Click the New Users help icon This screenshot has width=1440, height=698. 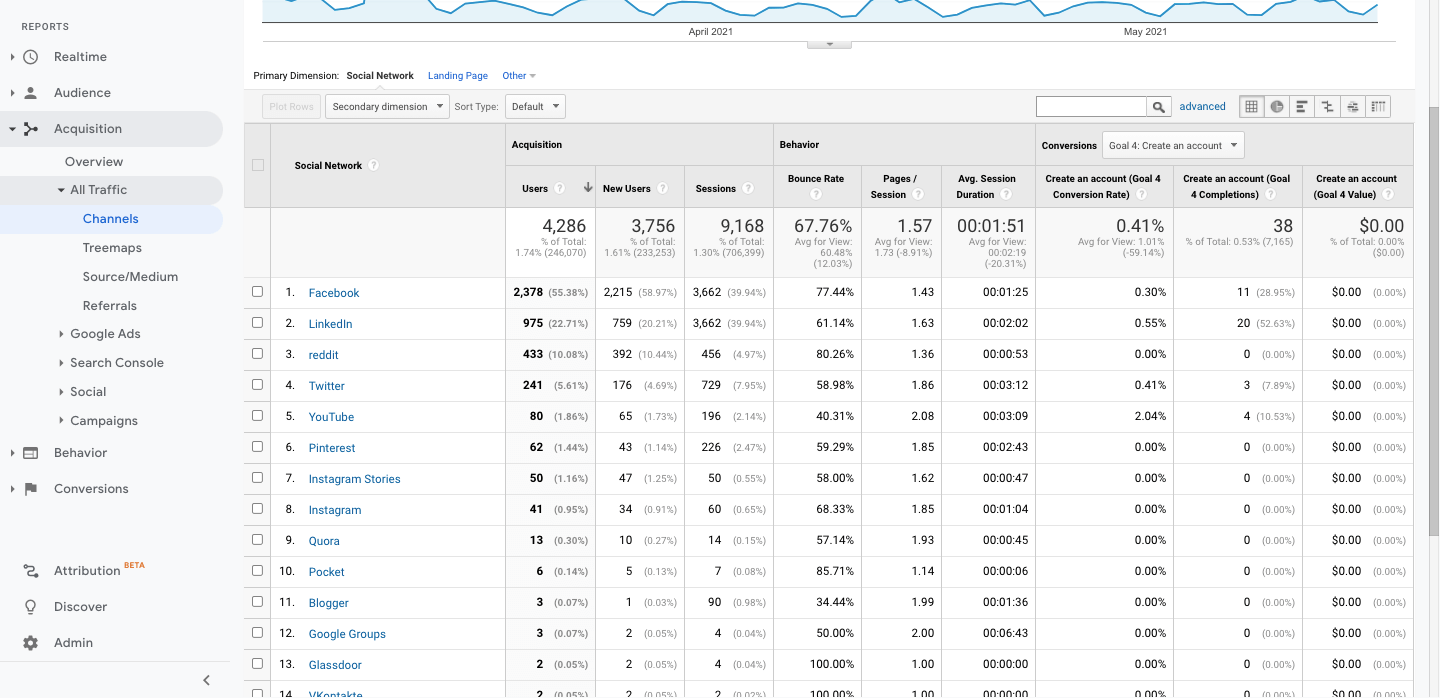pos(662,188)
